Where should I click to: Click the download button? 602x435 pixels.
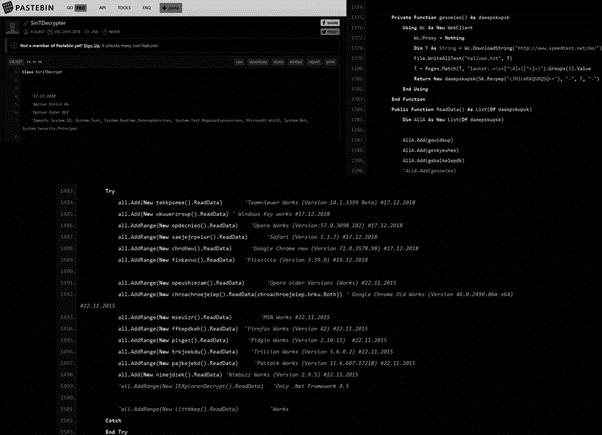point(259,61)
